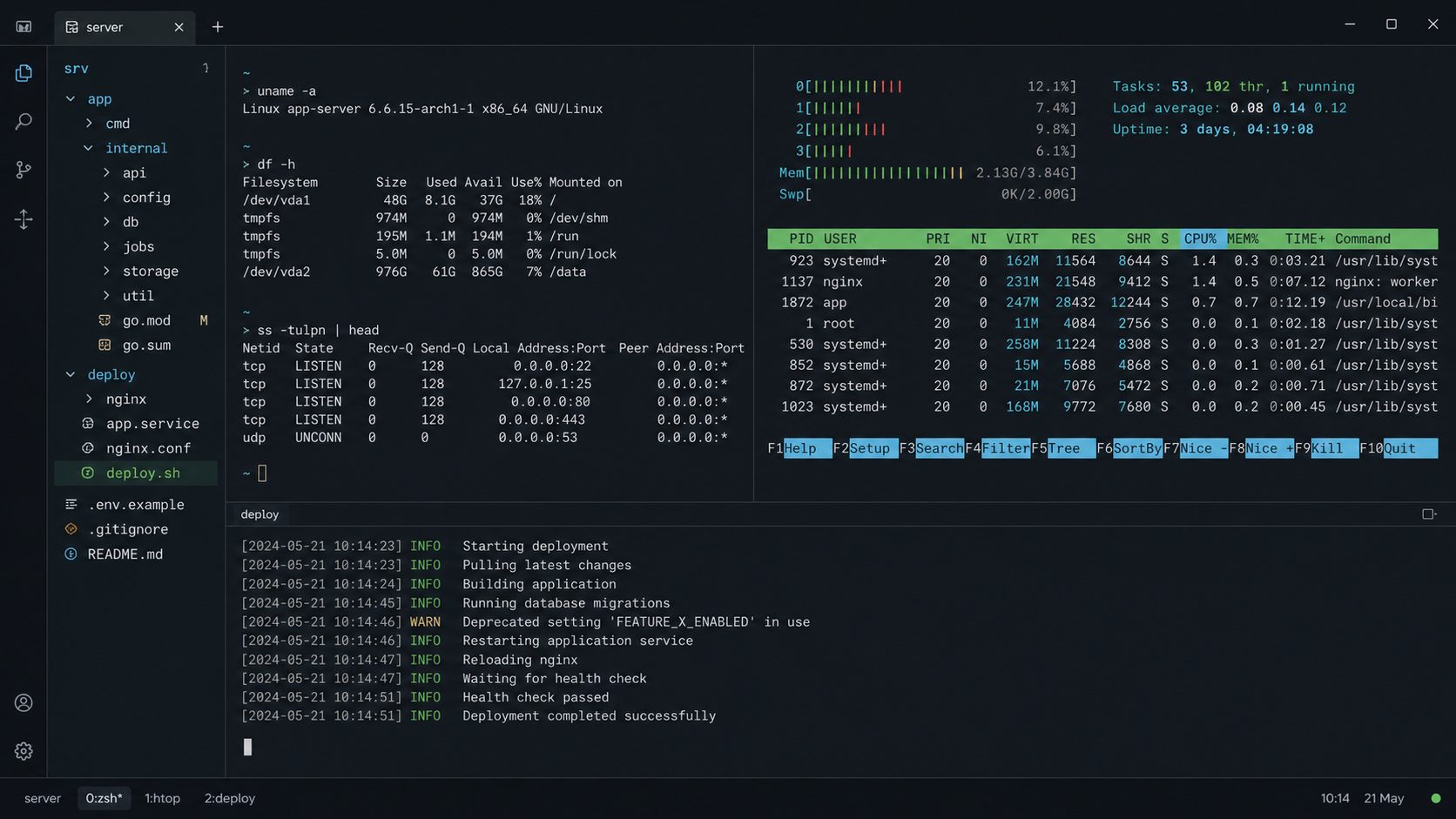Click the Swp usage bar
Image resolution: width=1456 pixels, height=819 pixels.
927,194
